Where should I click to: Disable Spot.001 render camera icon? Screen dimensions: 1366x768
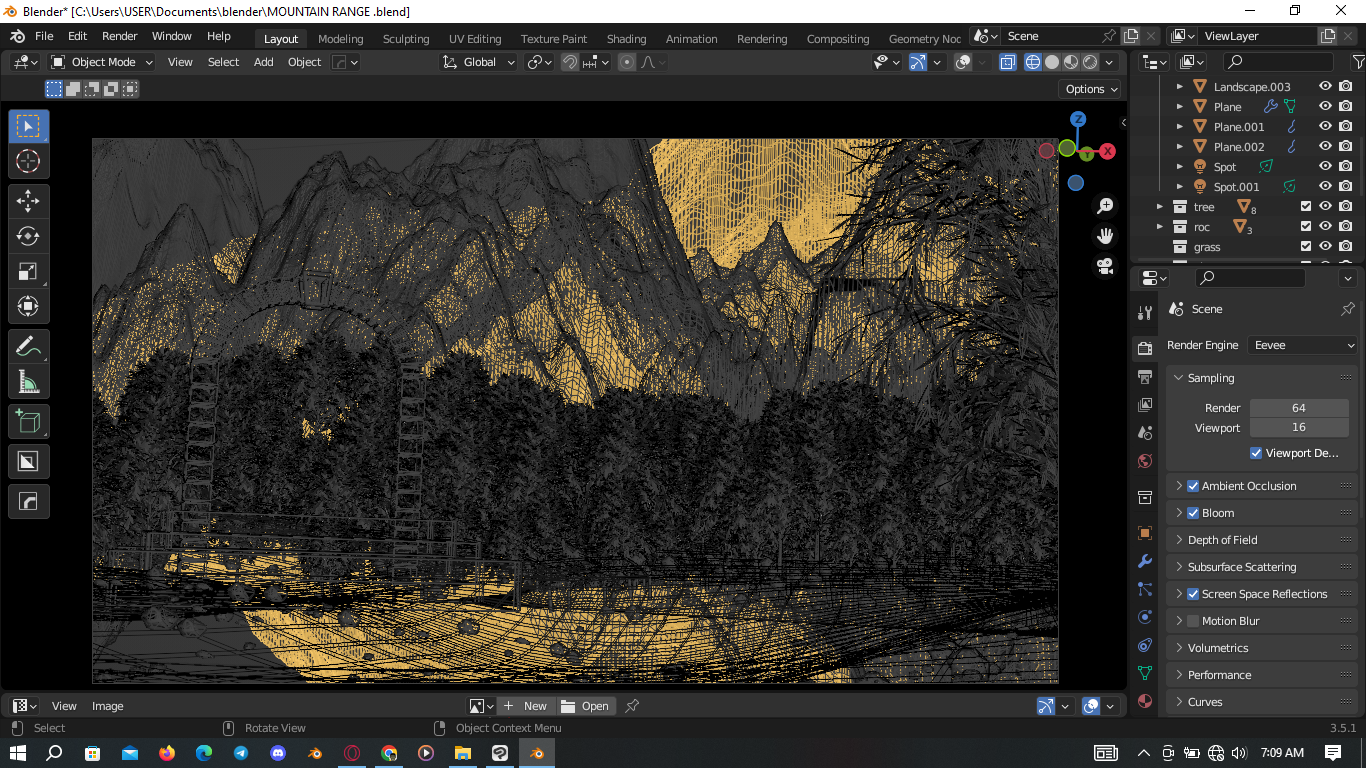(x=1345, y=187)
